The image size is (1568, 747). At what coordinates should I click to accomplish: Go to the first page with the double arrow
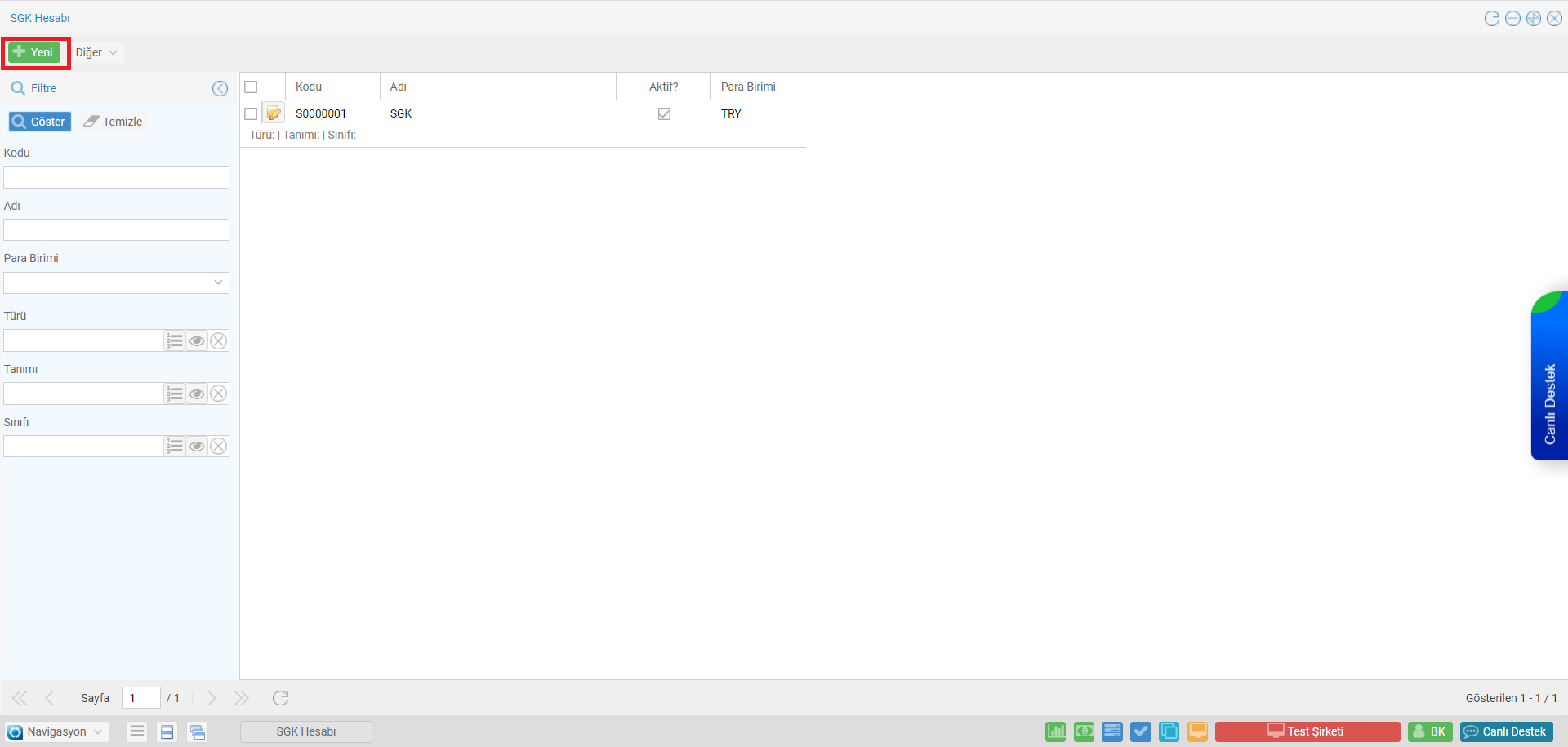pyautogui.click(x=20, y=698)
